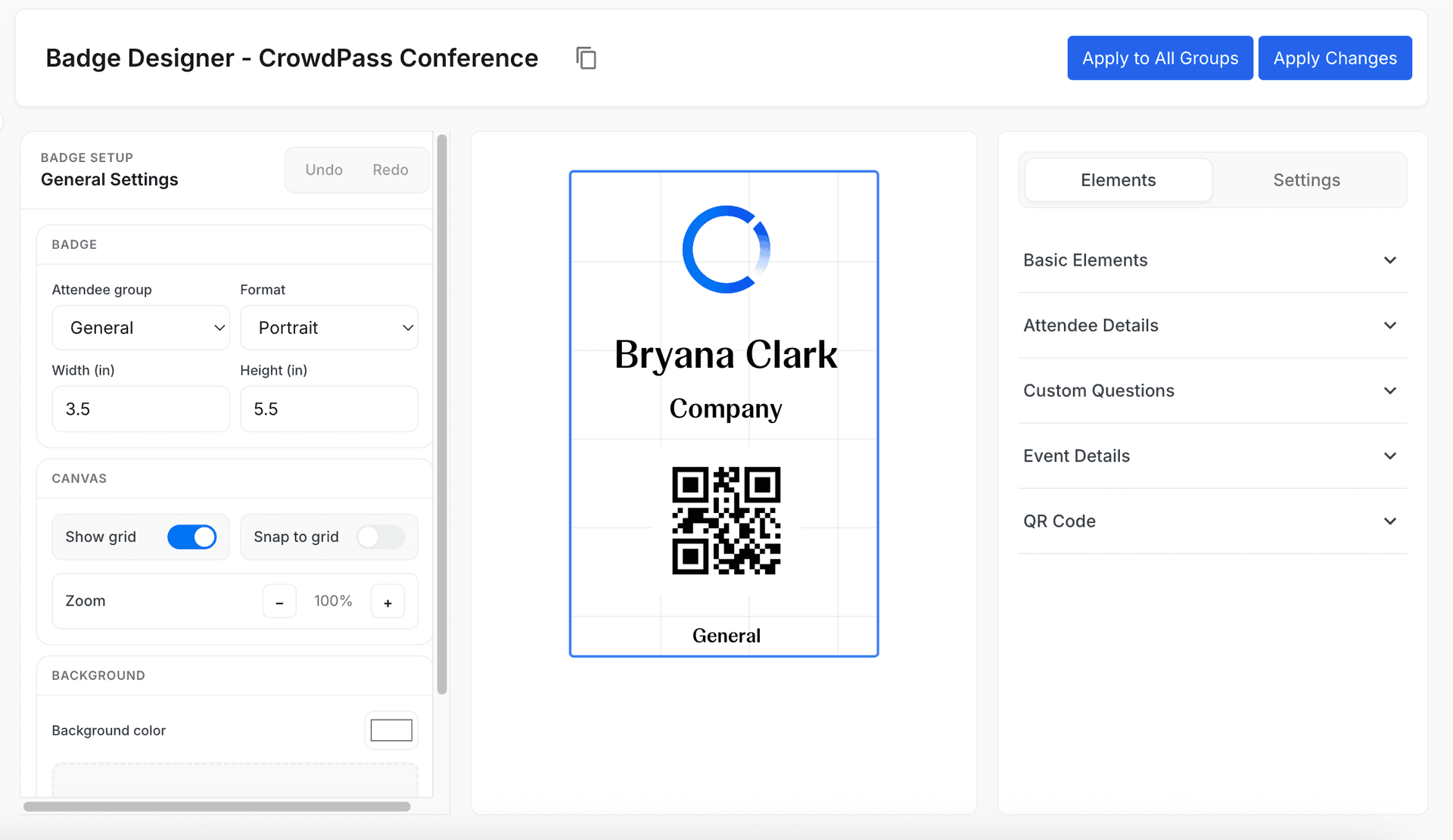1453x840 pixels.
Task: Expand the Event Details section
Action: [x=1212, y=456]
